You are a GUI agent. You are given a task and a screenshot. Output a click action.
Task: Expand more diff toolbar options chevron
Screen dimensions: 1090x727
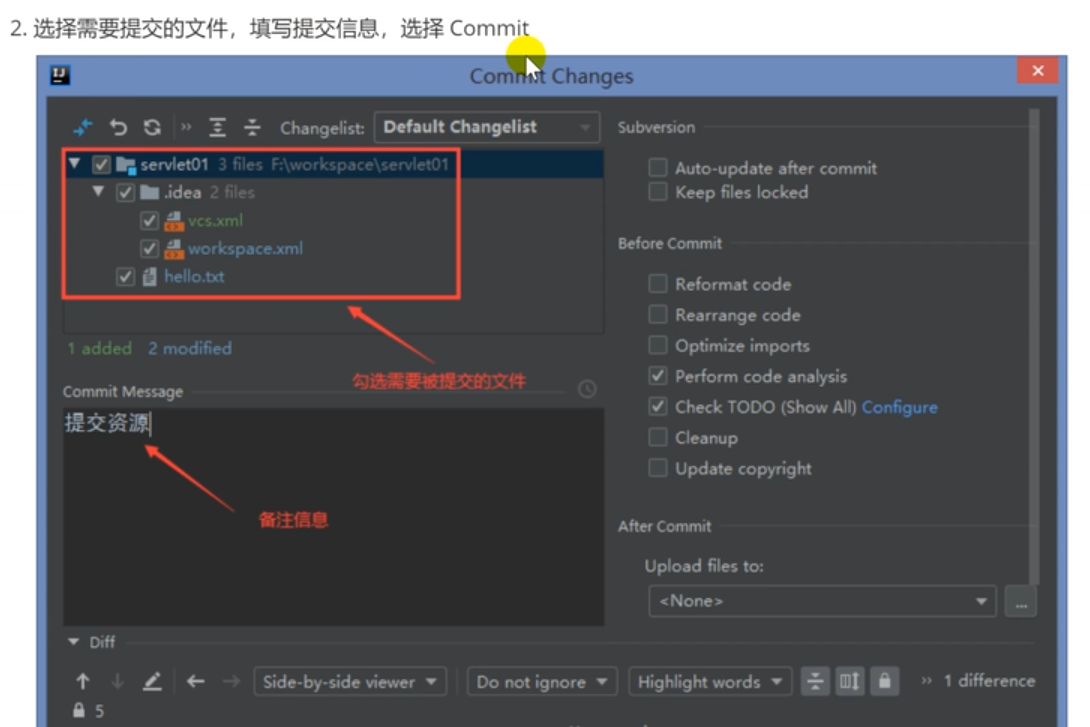(926, 681)
